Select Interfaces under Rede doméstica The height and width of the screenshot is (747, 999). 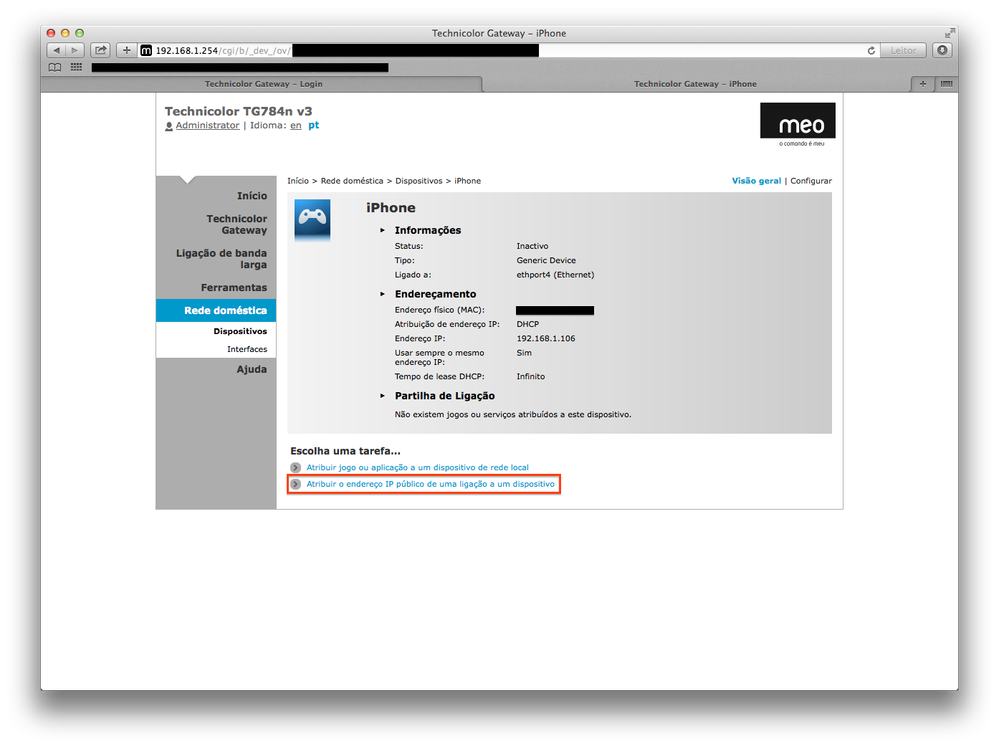[x=246, y=350]
